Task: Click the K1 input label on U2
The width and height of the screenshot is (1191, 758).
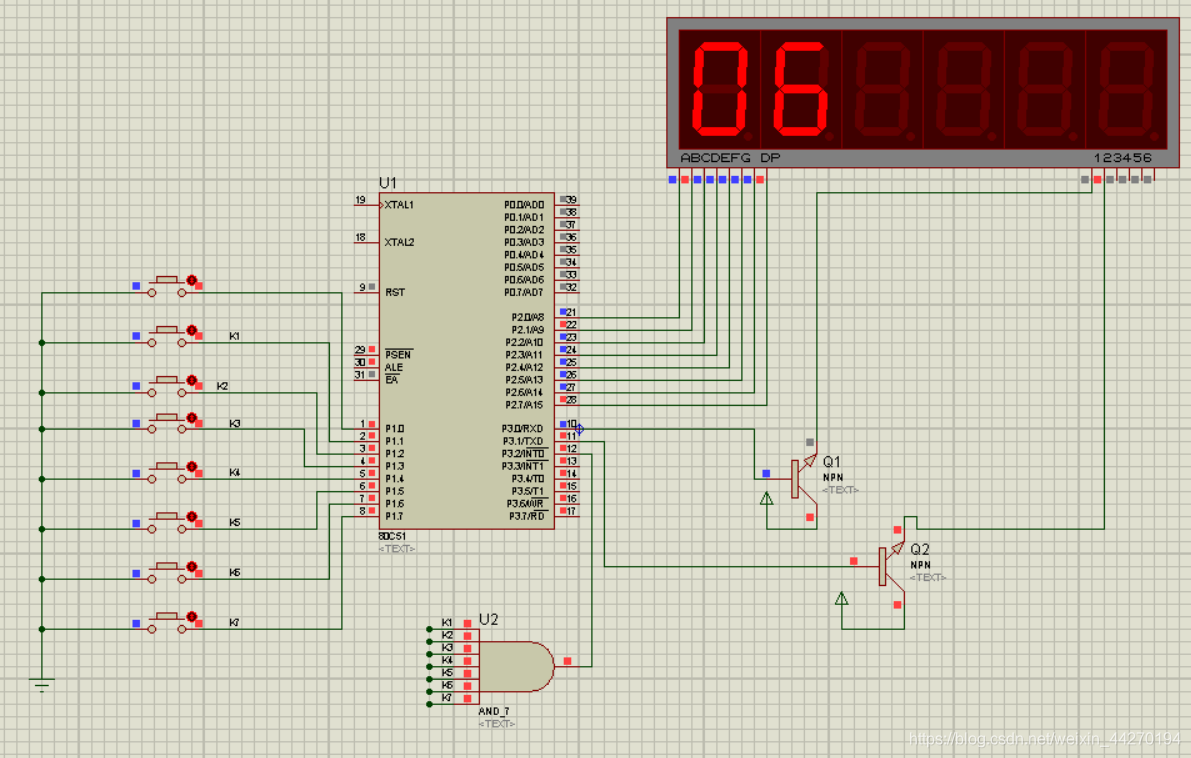Action: pos(447,623)
